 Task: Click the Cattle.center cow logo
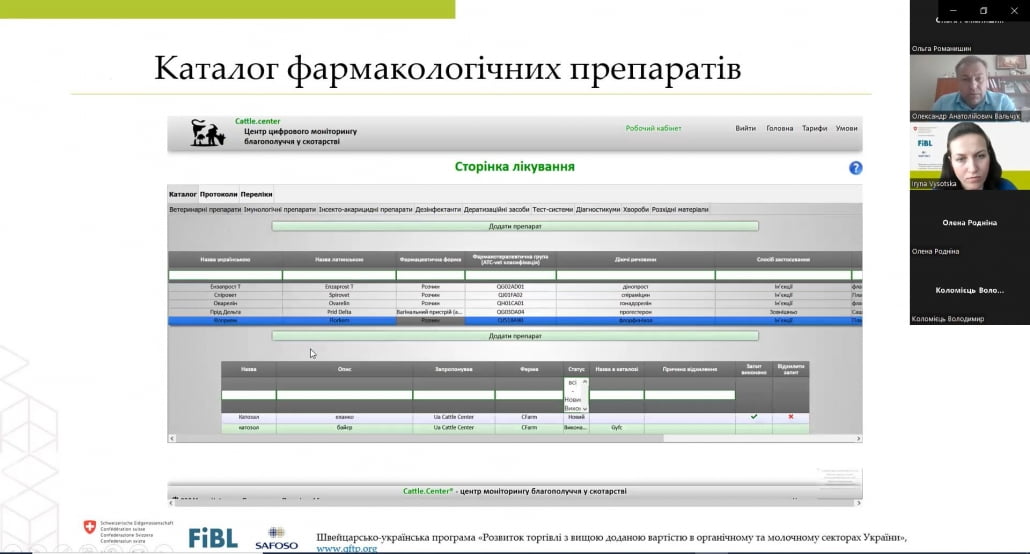click(208, 133)
